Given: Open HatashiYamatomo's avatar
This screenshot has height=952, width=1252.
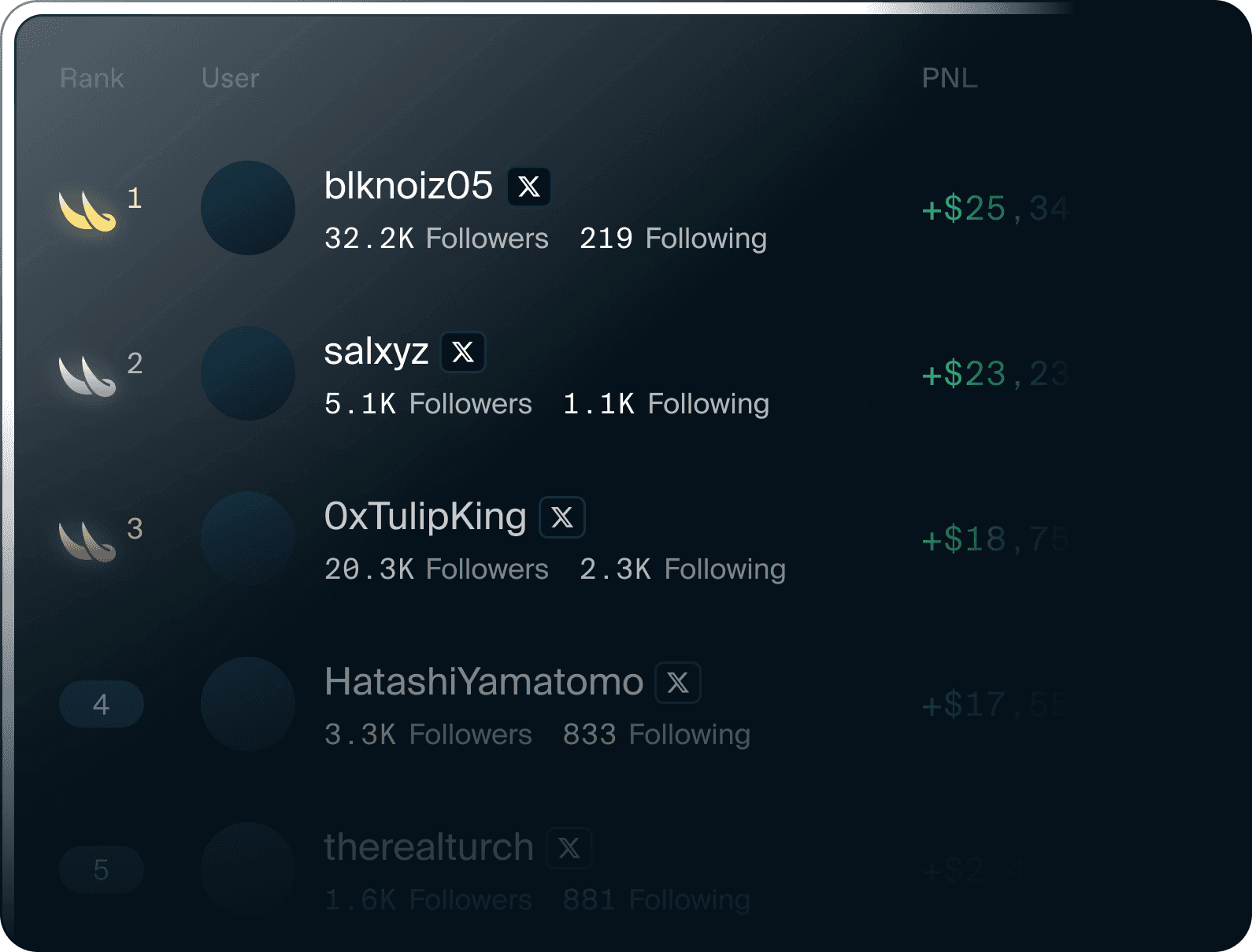Looking at the screenshot, I should point(248,704).
